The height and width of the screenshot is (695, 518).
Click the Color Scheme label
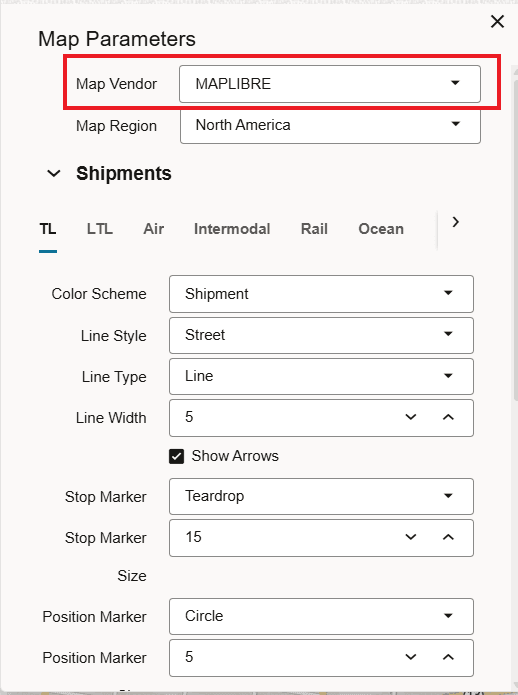pos(99,294)
